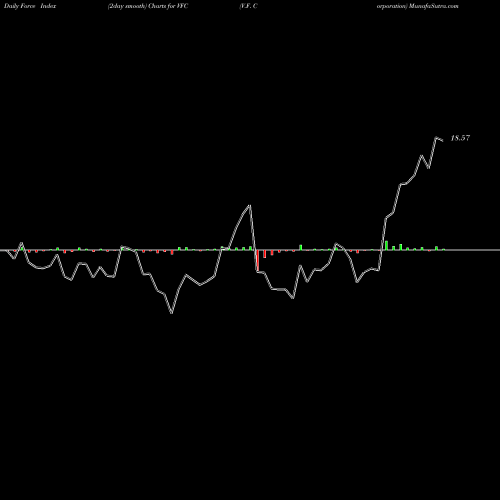
Task: Click the '(2day smooth) Charts for VFC' text
Action: click(148, 6)
